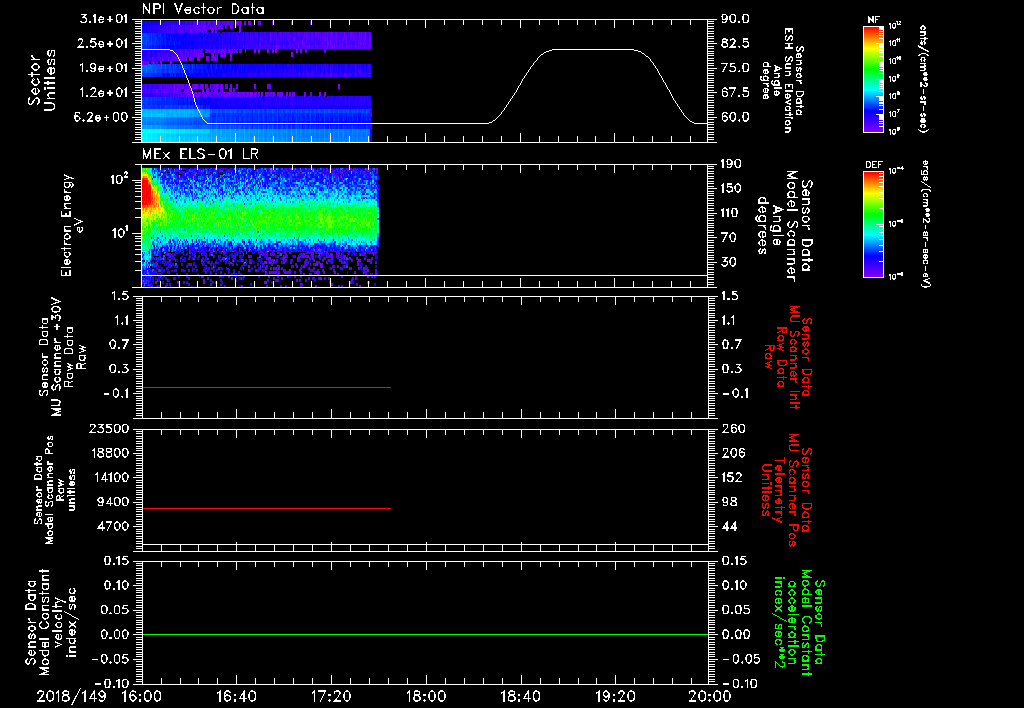Click the "MU Scanner +30V Raw Data" label
This screenshot has width=1024, height=708.
point(62,357)
